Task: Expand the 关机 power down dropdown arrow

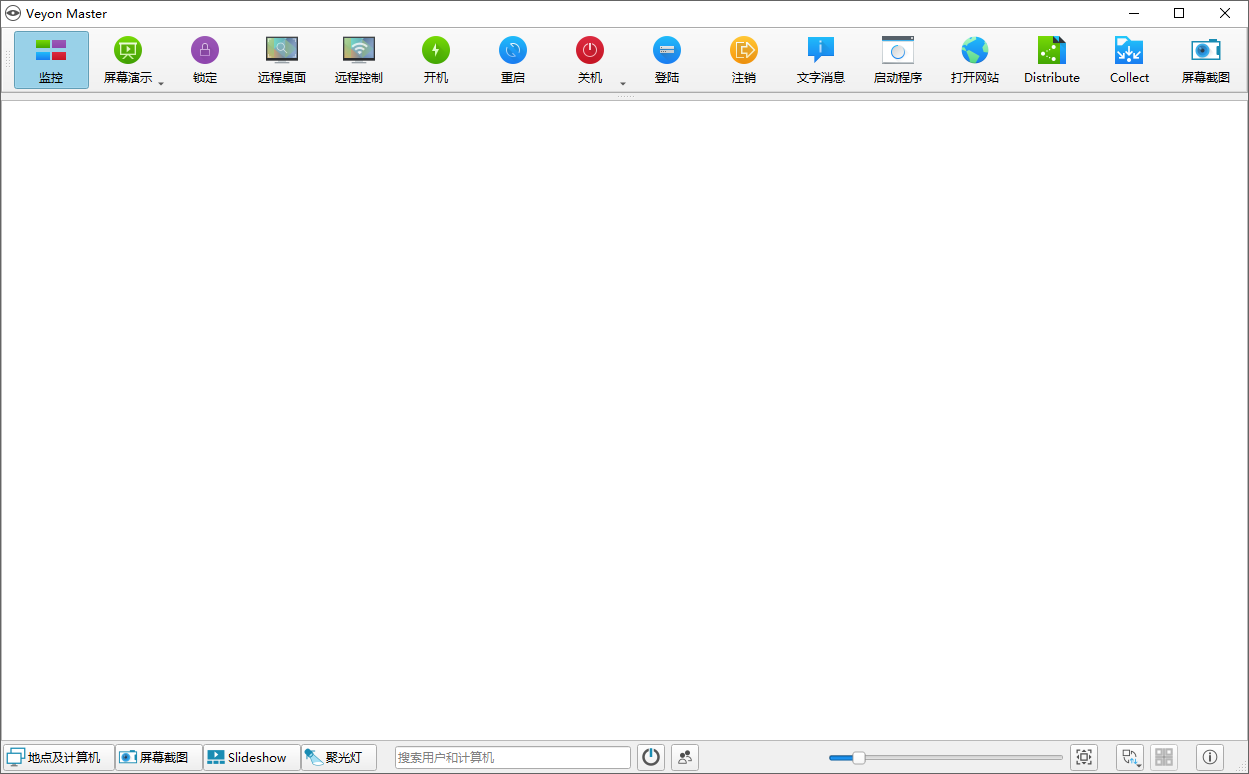Action: tap(623, 84)
